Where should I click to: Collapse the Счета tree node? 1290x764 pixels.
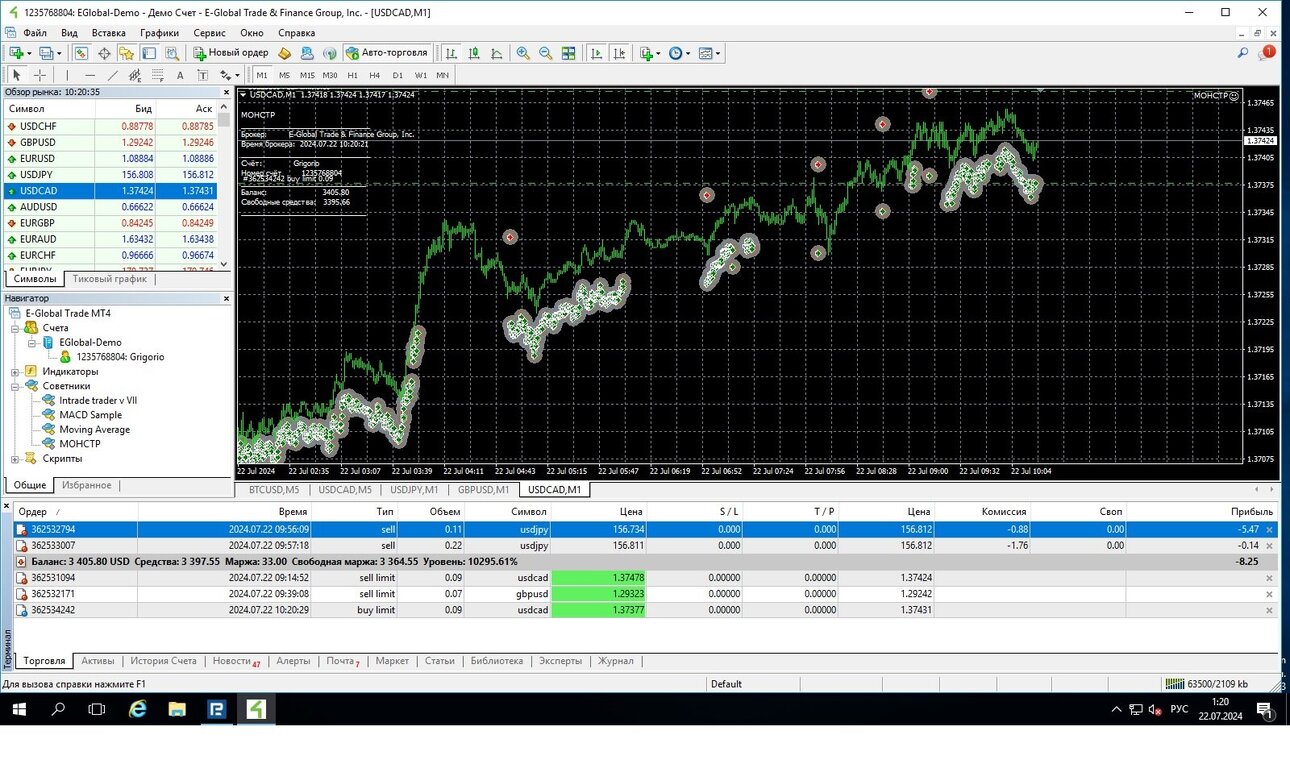click(16, 328)
